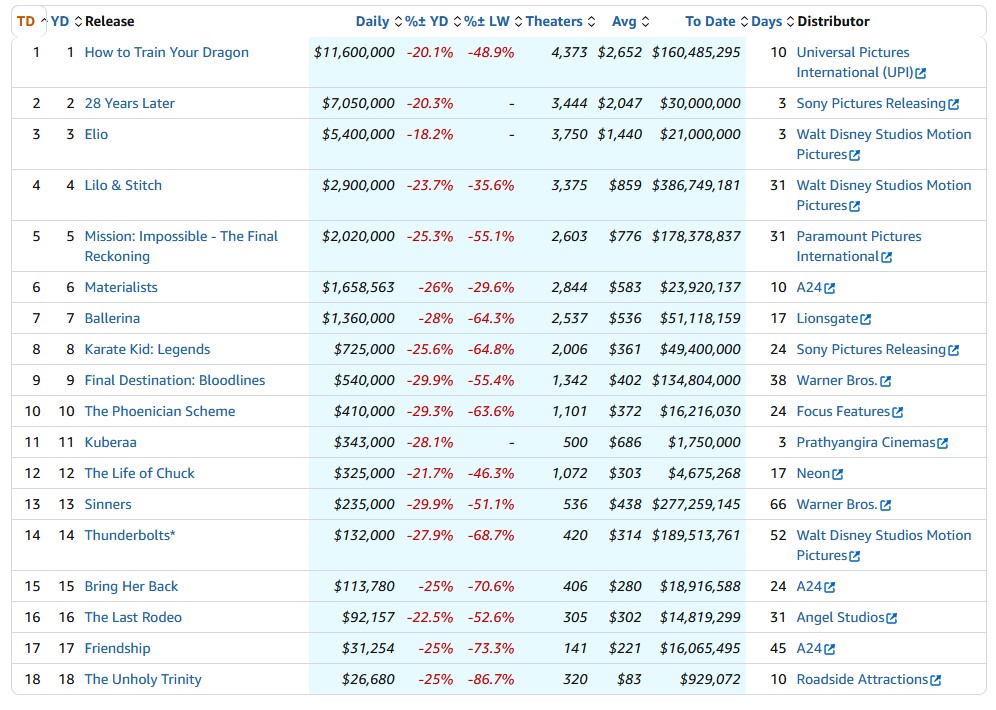Open Warner Bros. link for Final Destination: Bloodlines
The image size is (996, 710).
coord(837,381)
